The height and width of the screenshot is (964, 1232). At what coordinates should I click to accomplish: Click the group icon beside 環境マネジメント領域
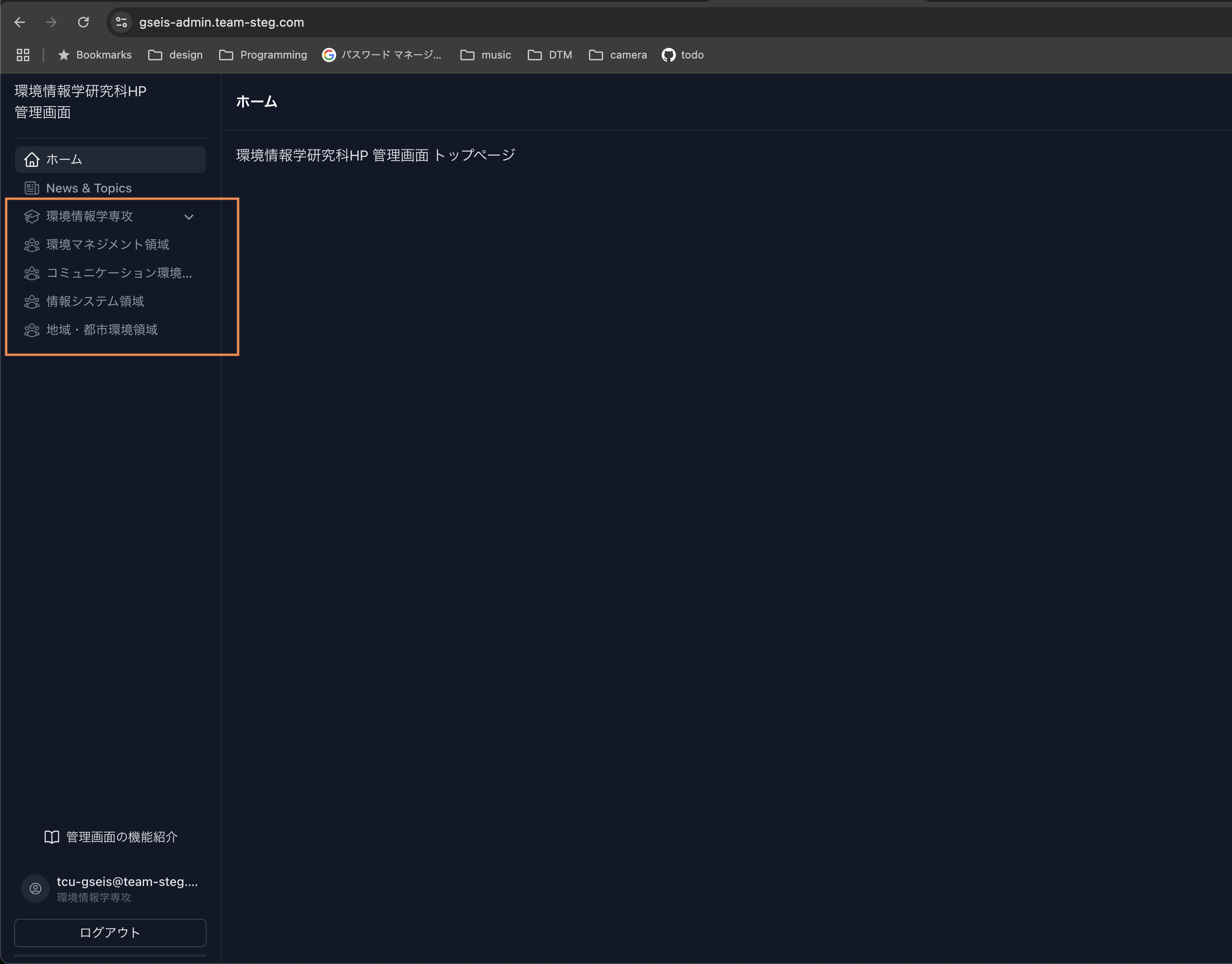click(32, 245)
